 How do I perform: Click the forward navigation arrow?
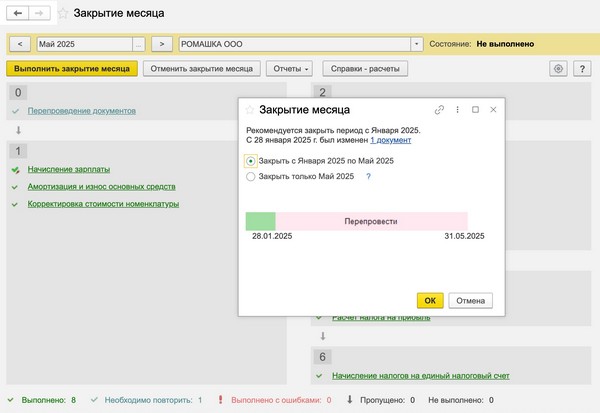[x=41, y=14]
